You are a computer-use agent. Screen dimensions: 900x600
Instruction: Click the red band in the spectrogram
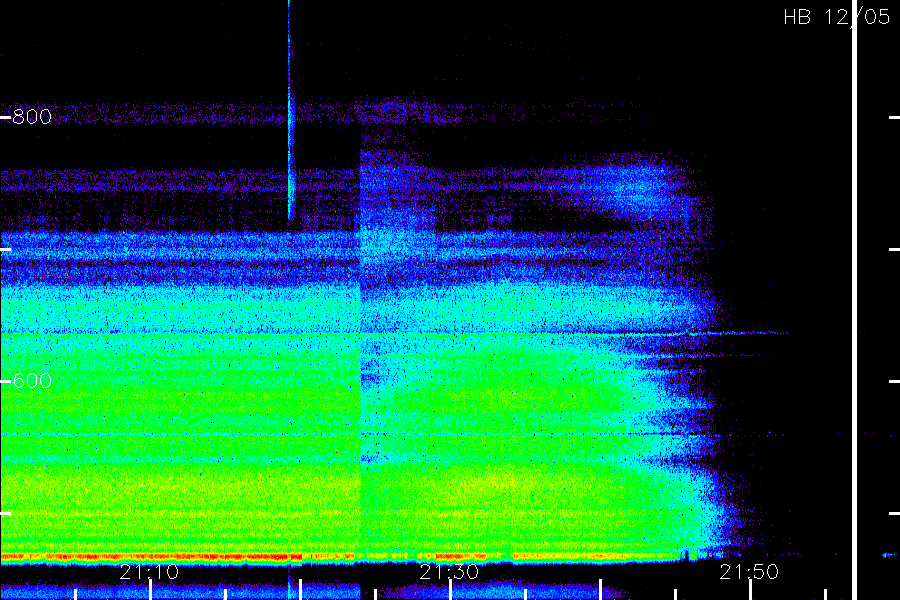tap(150, 557)
